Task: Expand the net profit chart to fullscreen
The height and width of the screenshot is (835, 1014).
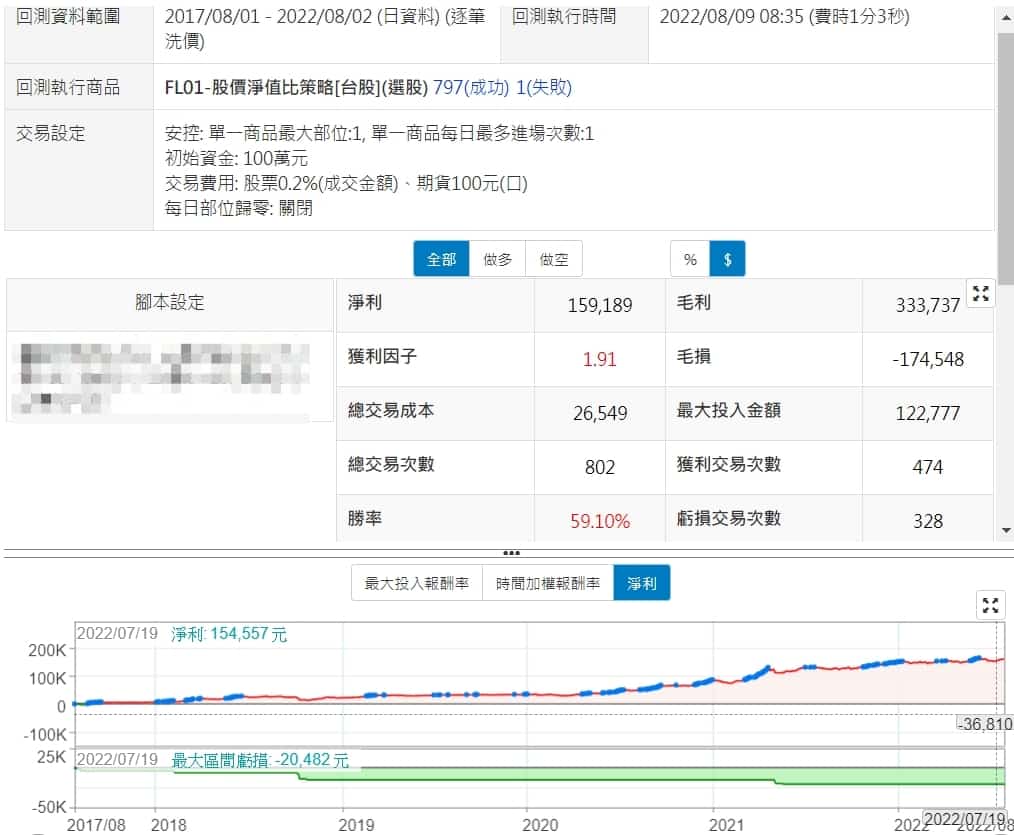Action: click(990, 605)
